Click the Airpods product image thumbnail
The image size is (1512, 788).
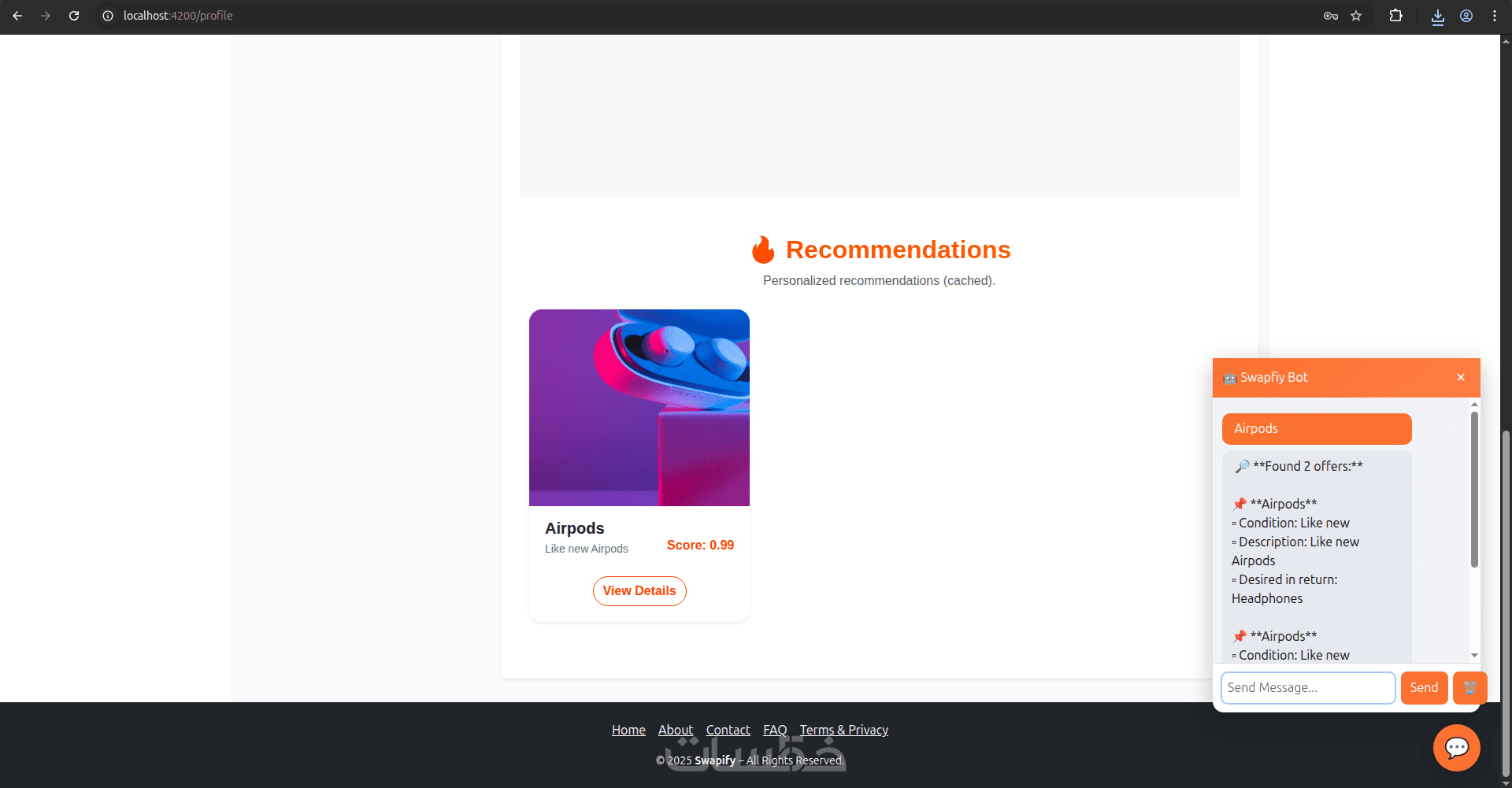(x=639, y=408)
